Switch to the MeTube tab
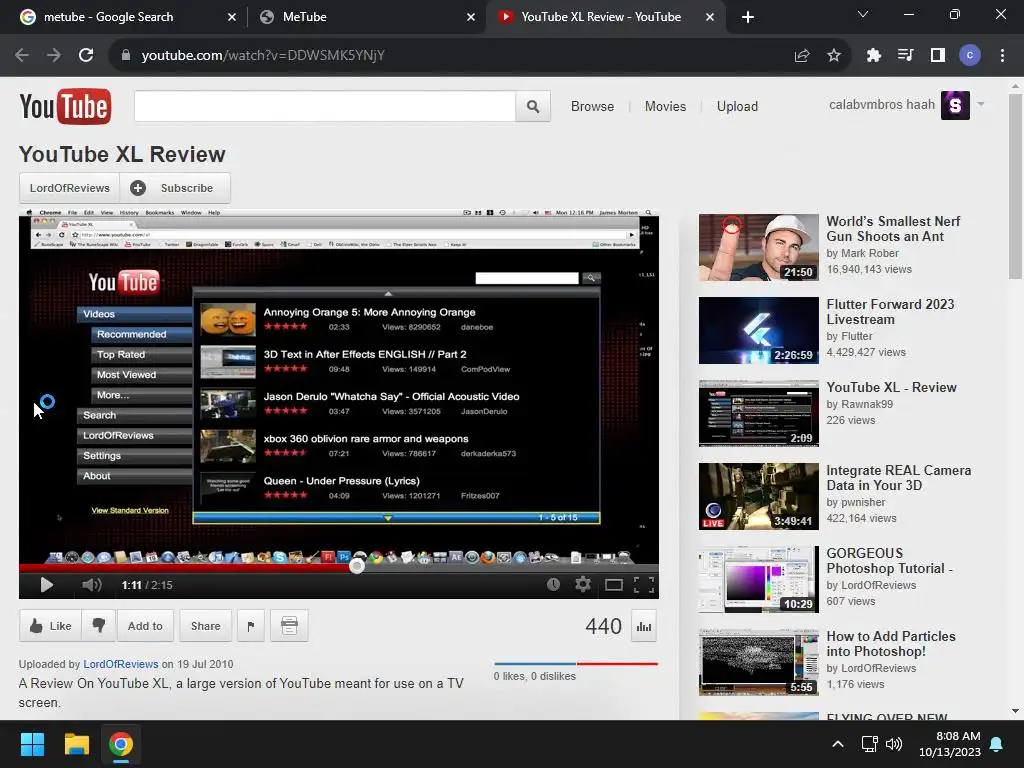Screen dimensions: 1024x768 (364, 17)
